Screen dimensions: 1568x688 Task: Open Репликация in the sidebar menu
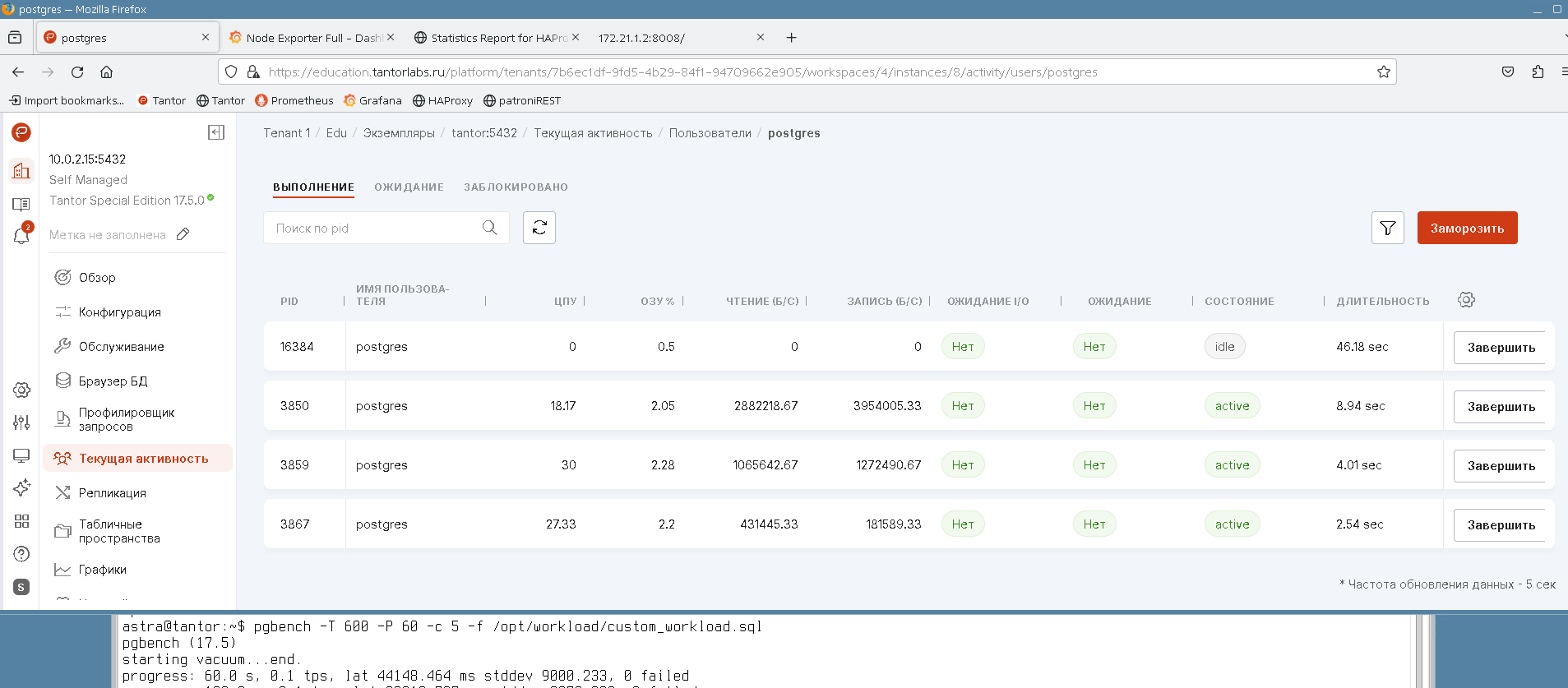point(113,493)
